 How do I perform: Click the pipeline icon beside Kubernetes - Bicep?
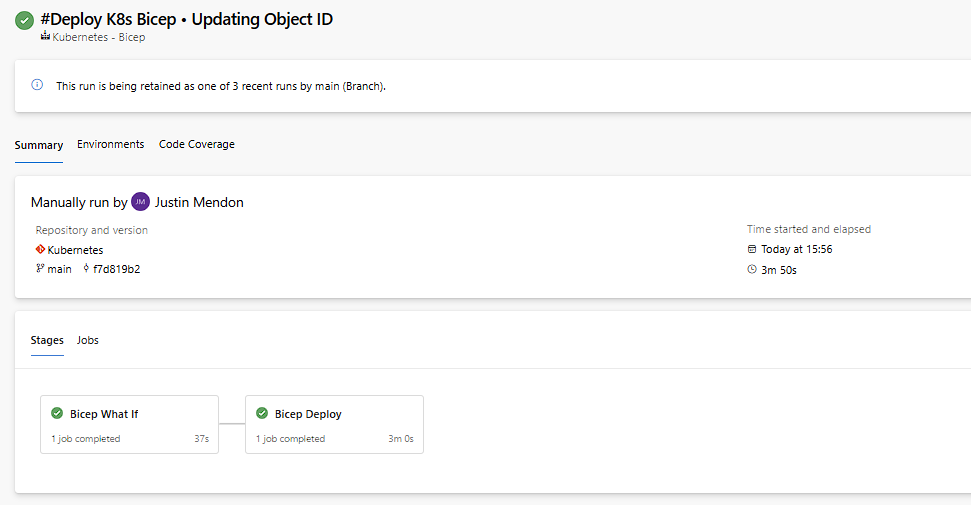click(x=45, y=37)
